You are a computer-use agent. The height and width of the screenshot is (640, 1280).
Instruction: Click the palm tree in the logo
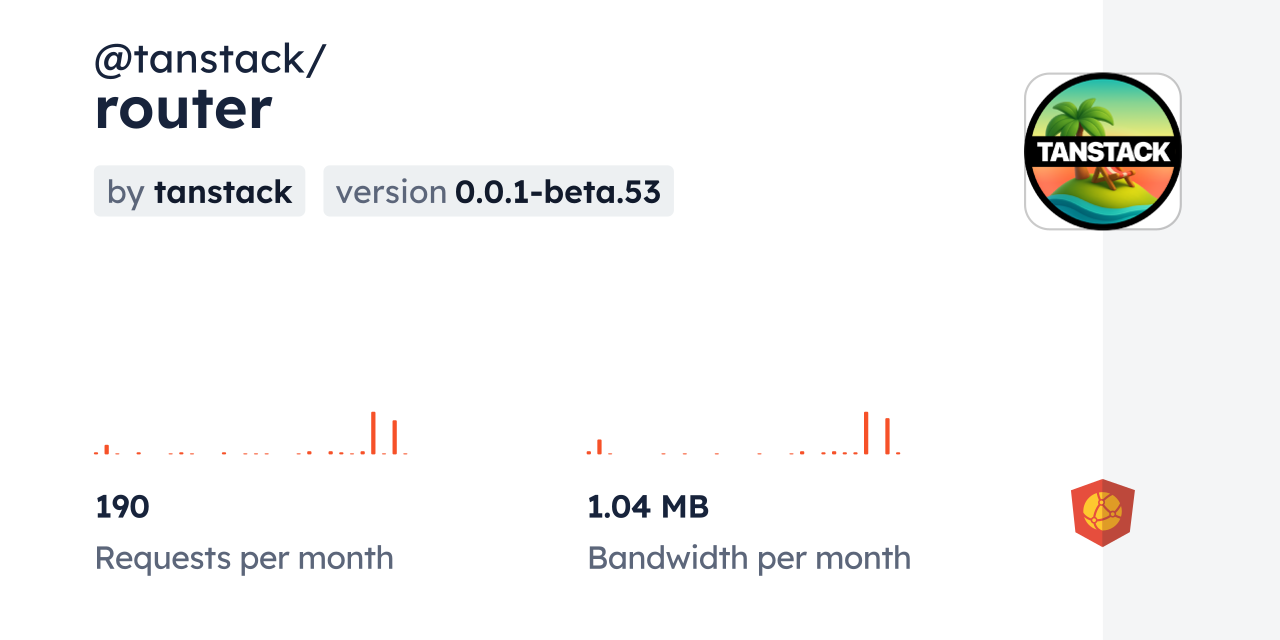click(x=1089, y=116)
